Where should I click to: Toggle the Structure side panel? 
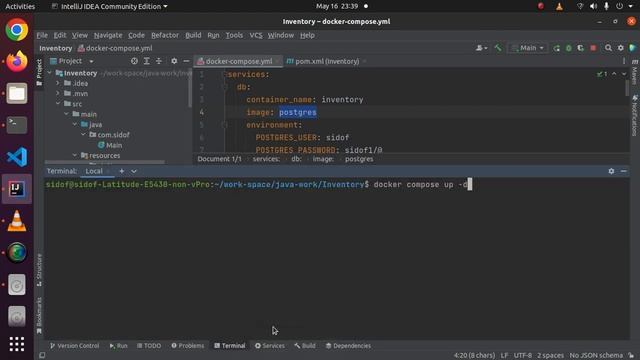pos(39,270)
